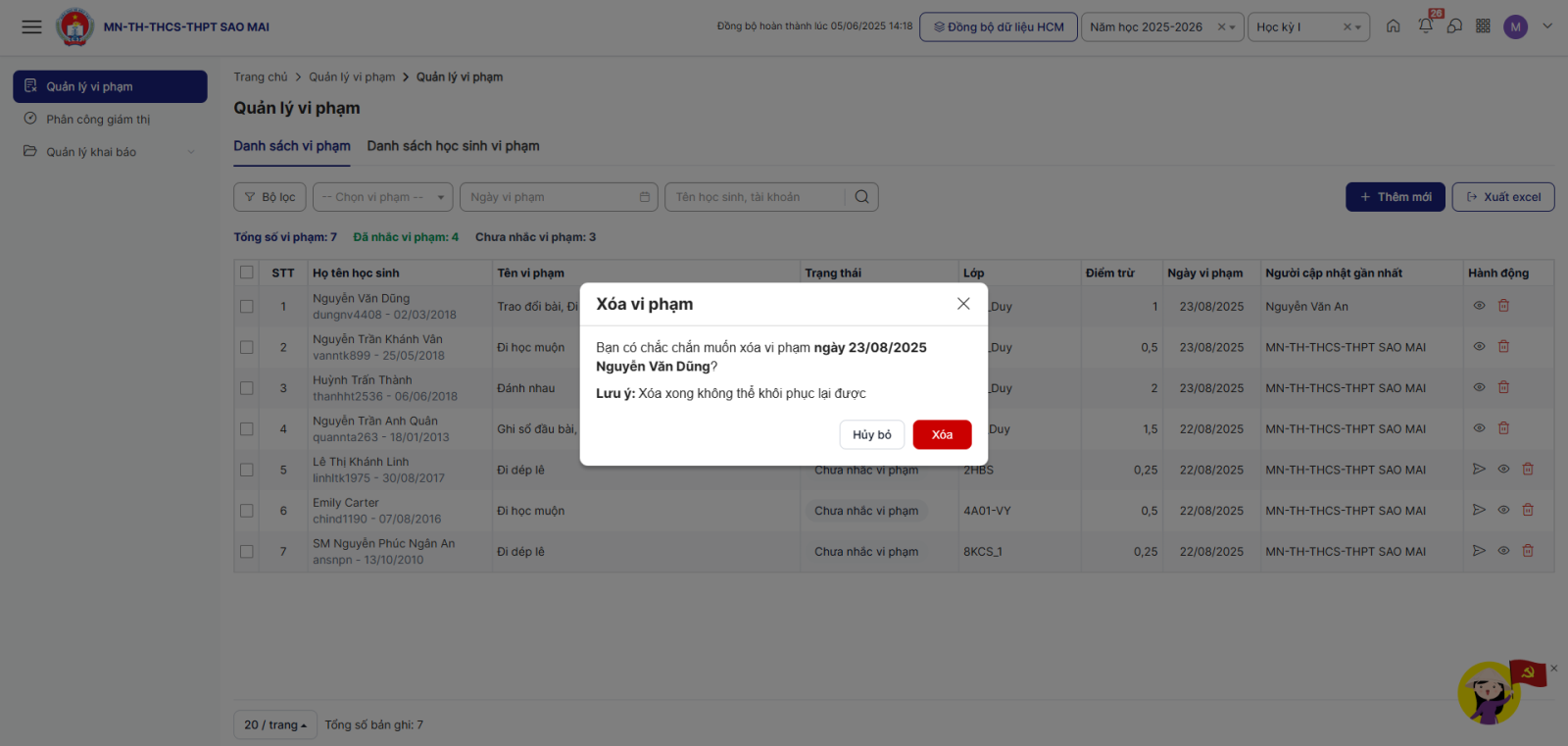Open the 20 / trang page size dropdown
Viewport: 1568px width, 746px height.
click(275, 724)
